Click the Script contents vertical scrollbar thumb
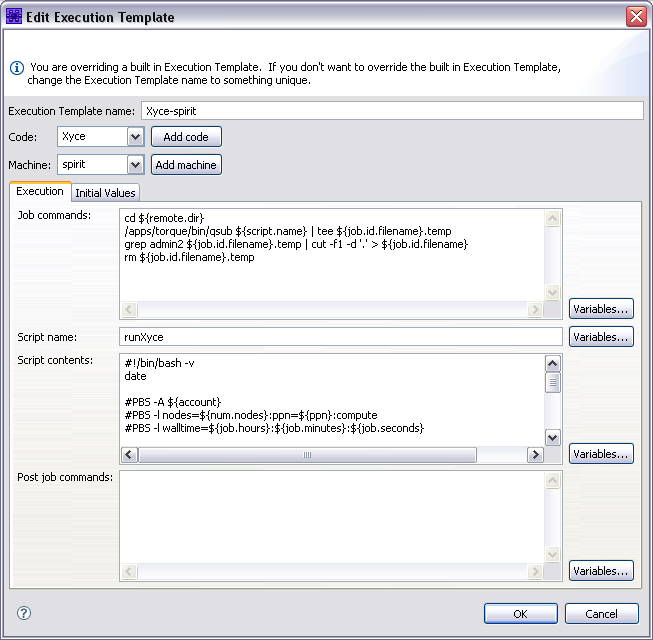The image size is (653, 640). [553, 382]
